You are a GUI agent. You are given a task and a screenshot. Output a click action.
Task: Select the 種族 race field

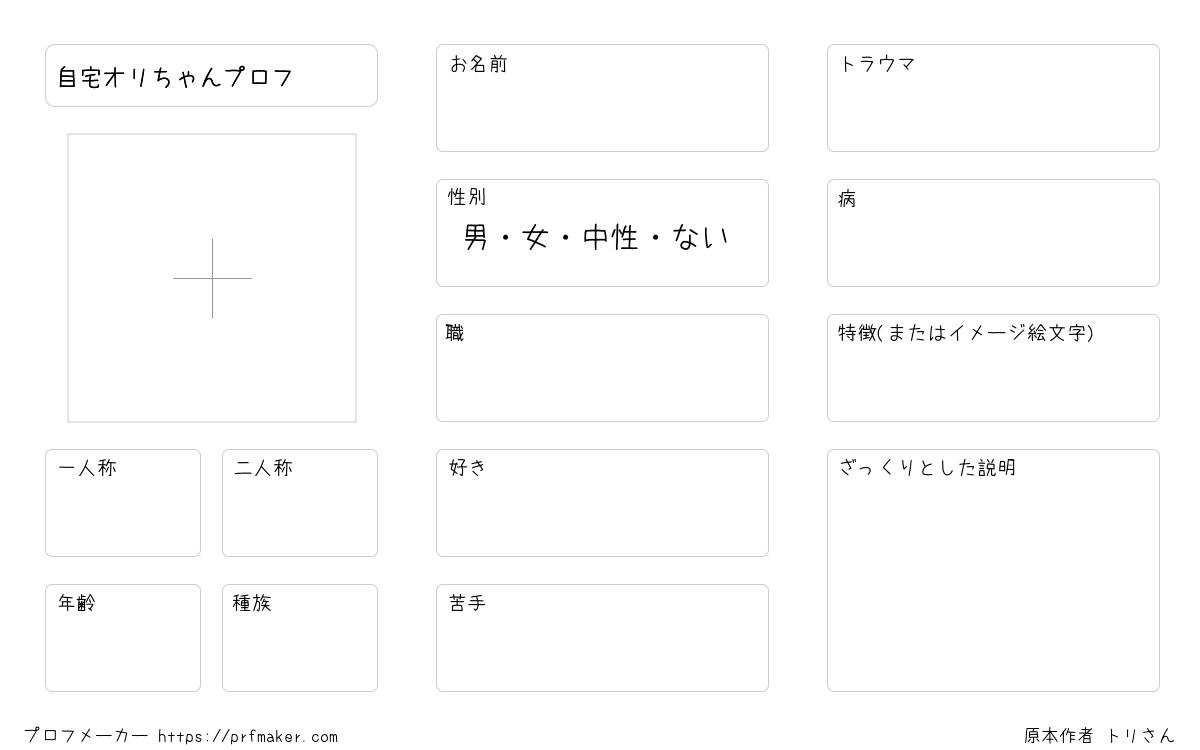tap(300, 638)
